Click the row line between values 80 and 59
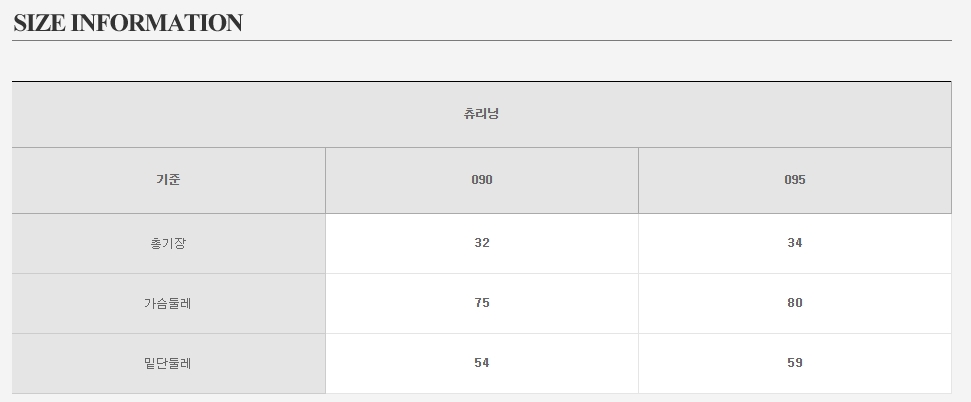Image resolution: width=971 pixels, height=402 pixels. pos(795,333)
